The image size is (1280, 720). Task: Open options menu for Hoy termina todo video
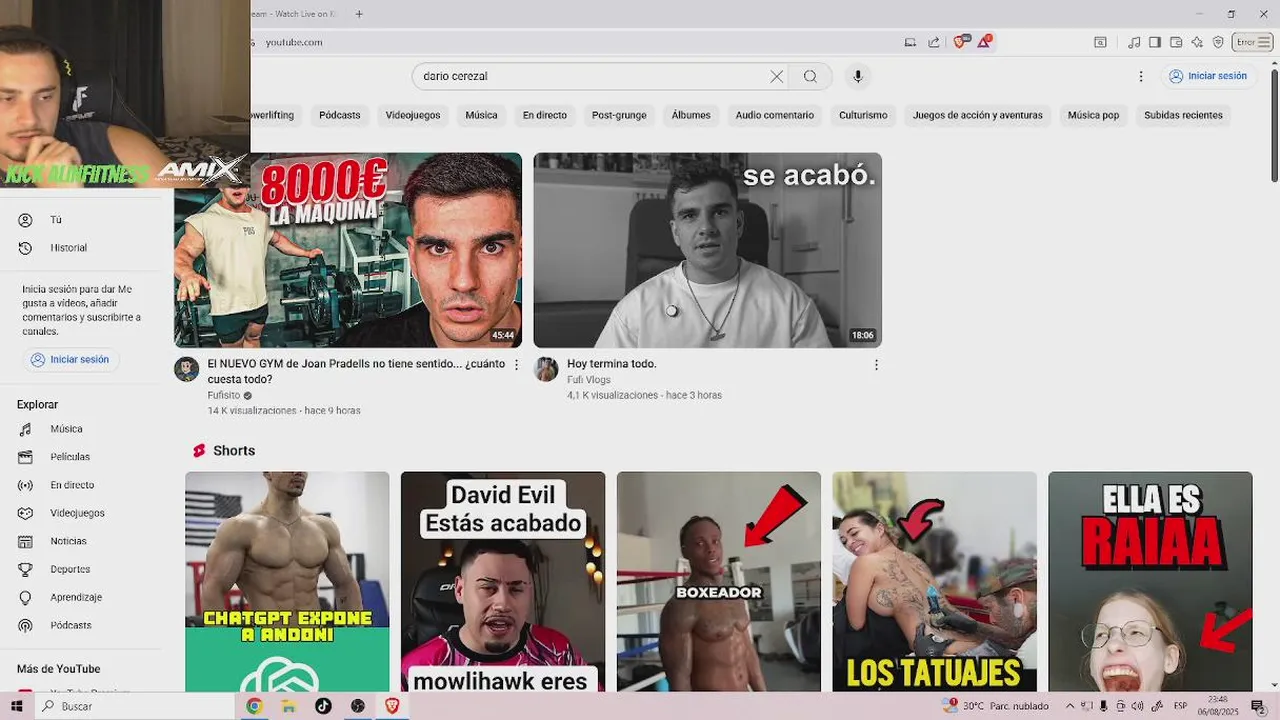[876, 365]
